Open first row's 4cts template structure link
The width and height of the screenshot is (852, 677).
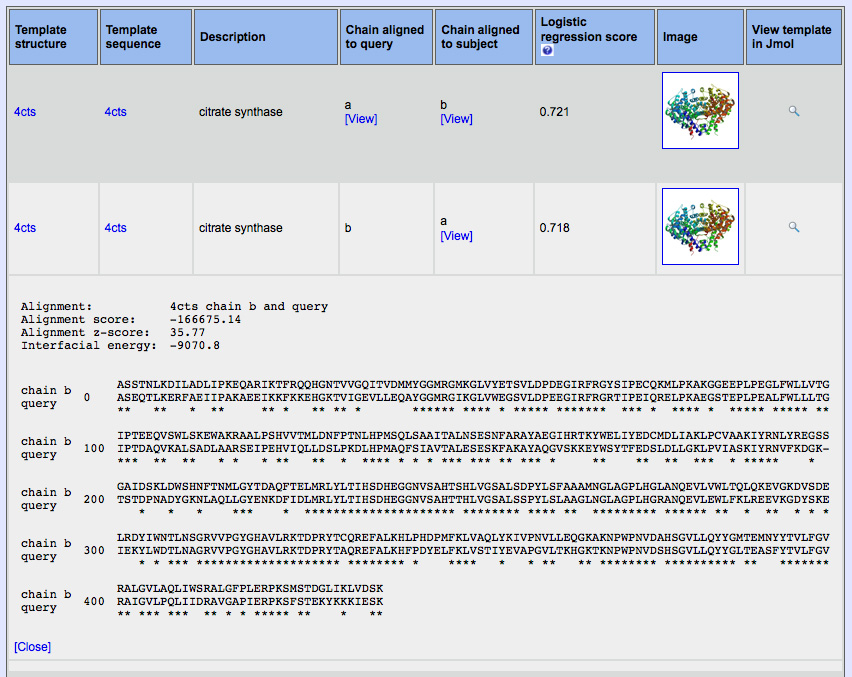click(25, 112)
